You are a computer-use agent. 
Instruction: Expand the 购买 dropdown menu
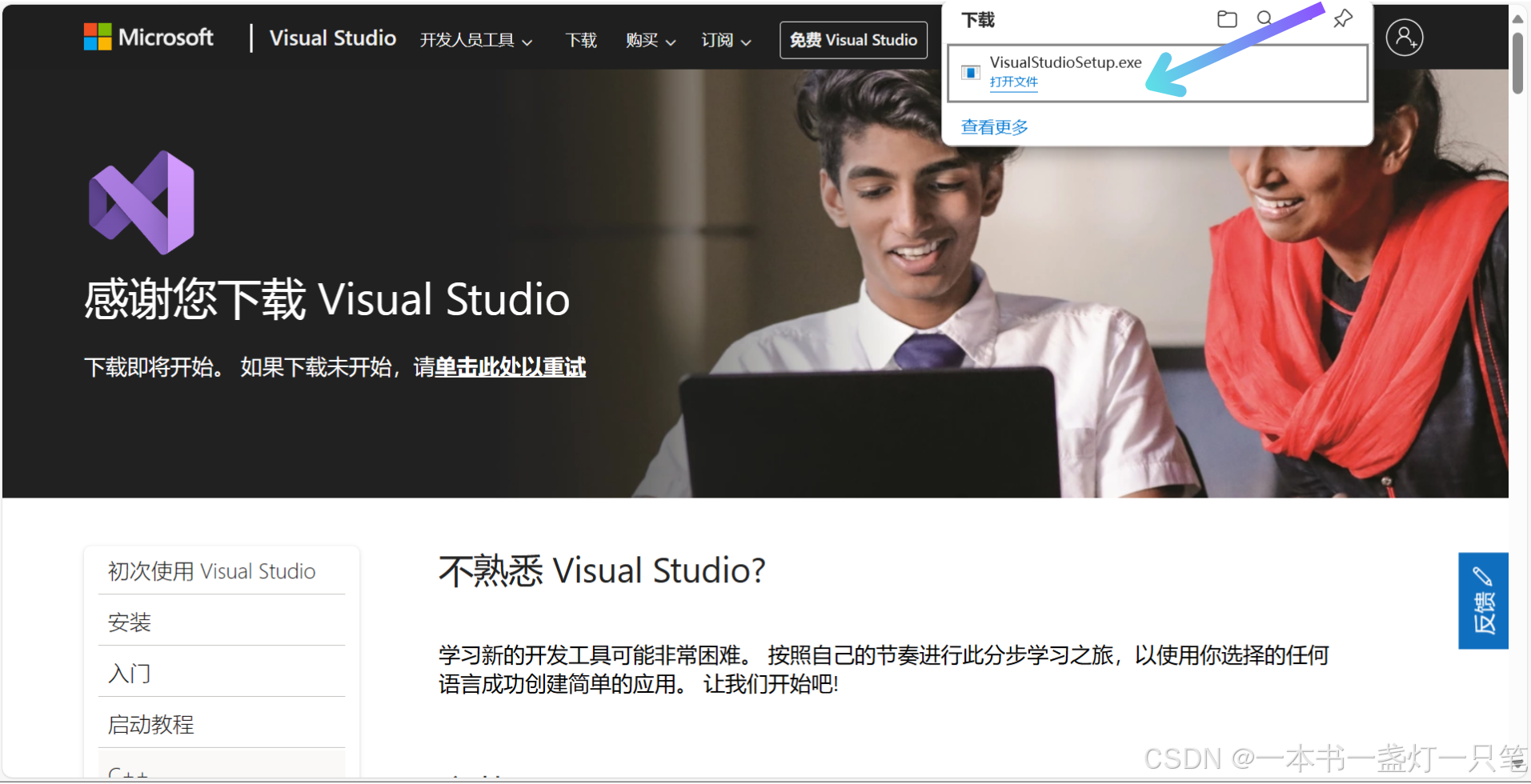pos(650,40)
